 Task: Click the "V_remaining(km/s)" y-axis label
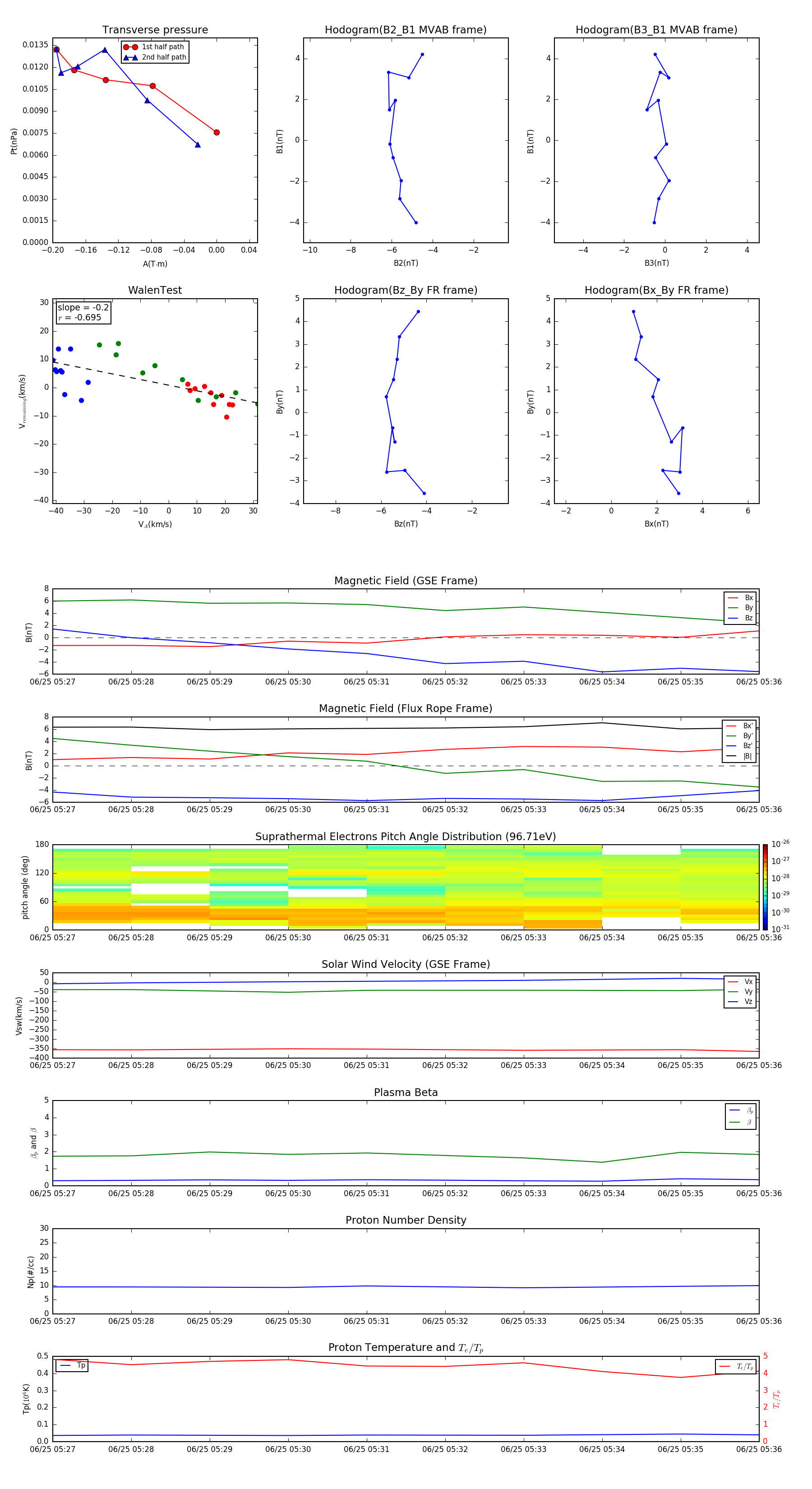(22, 401)
